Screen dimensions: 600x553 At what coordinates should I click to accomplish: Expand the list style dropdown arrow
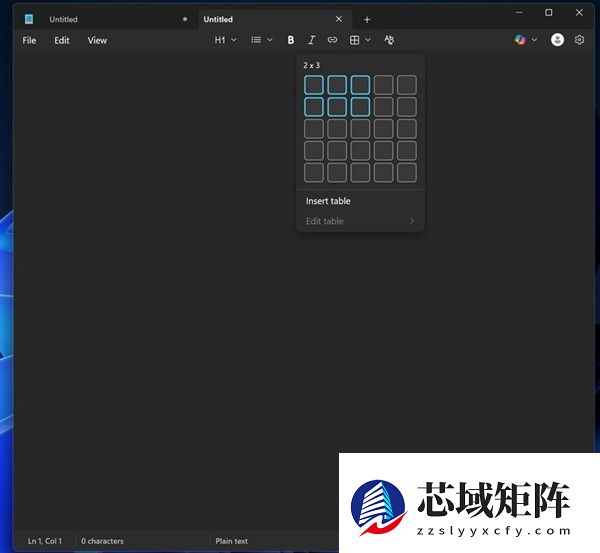pyautogui.click(x=270, y=40)
